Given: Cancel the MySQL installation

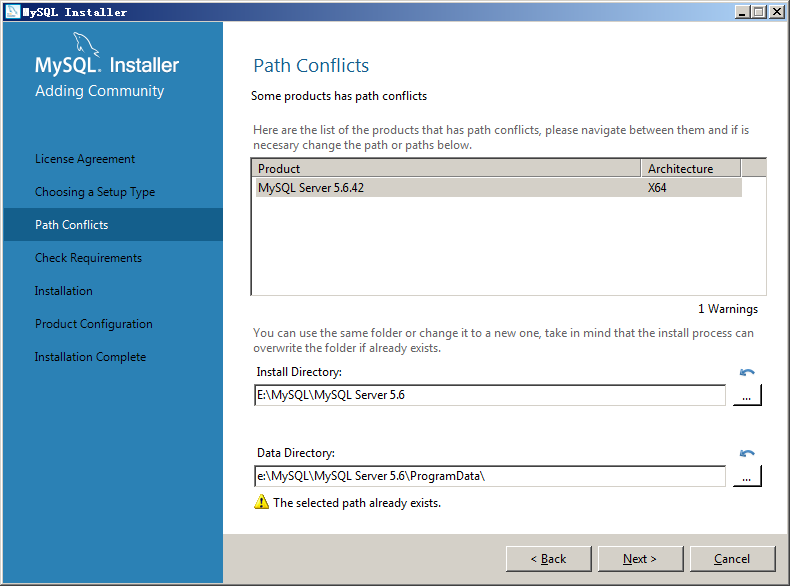Looking at the screenshot, I should 732,559.
